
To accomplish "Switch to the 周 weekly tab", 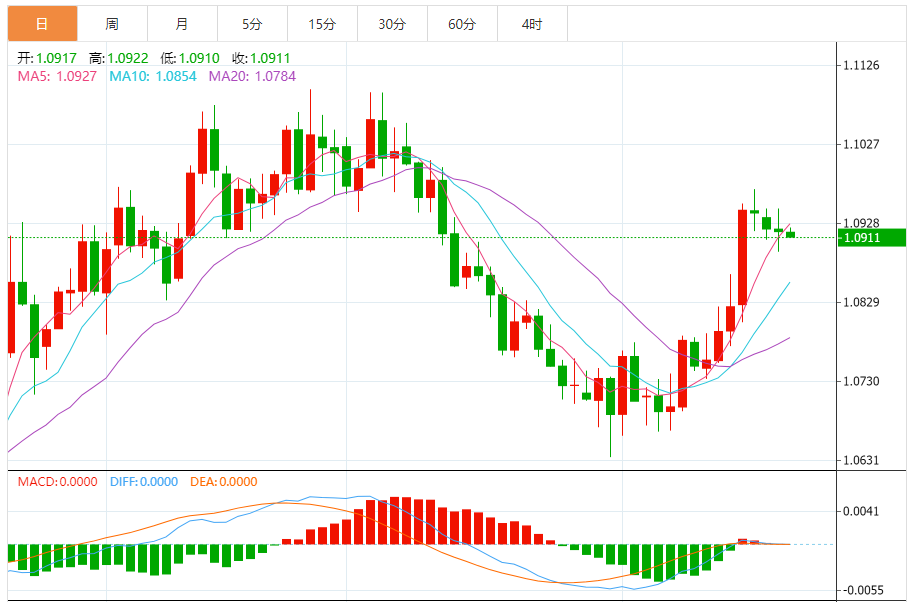I will tap(113, 24).
